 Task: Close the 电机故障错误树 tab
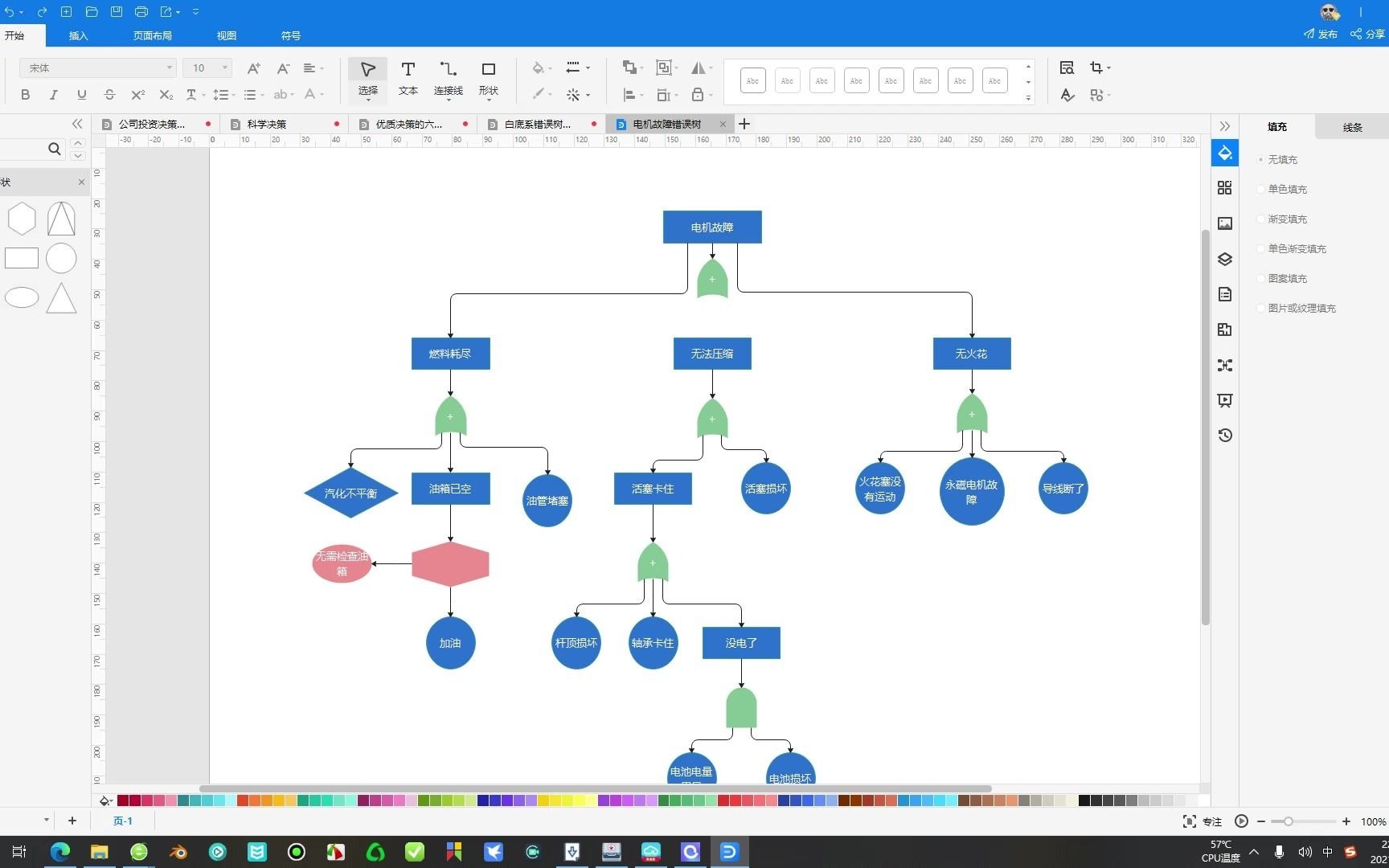click(723, 124)
